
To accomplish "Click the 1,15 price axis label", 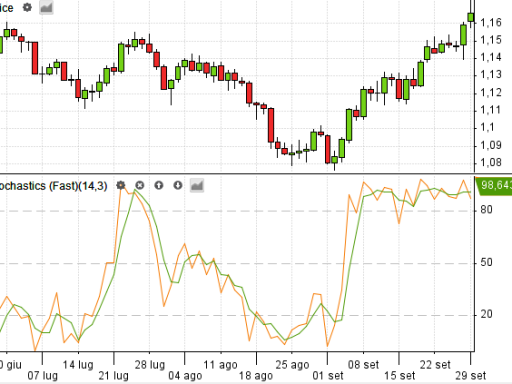I will 491,40.
